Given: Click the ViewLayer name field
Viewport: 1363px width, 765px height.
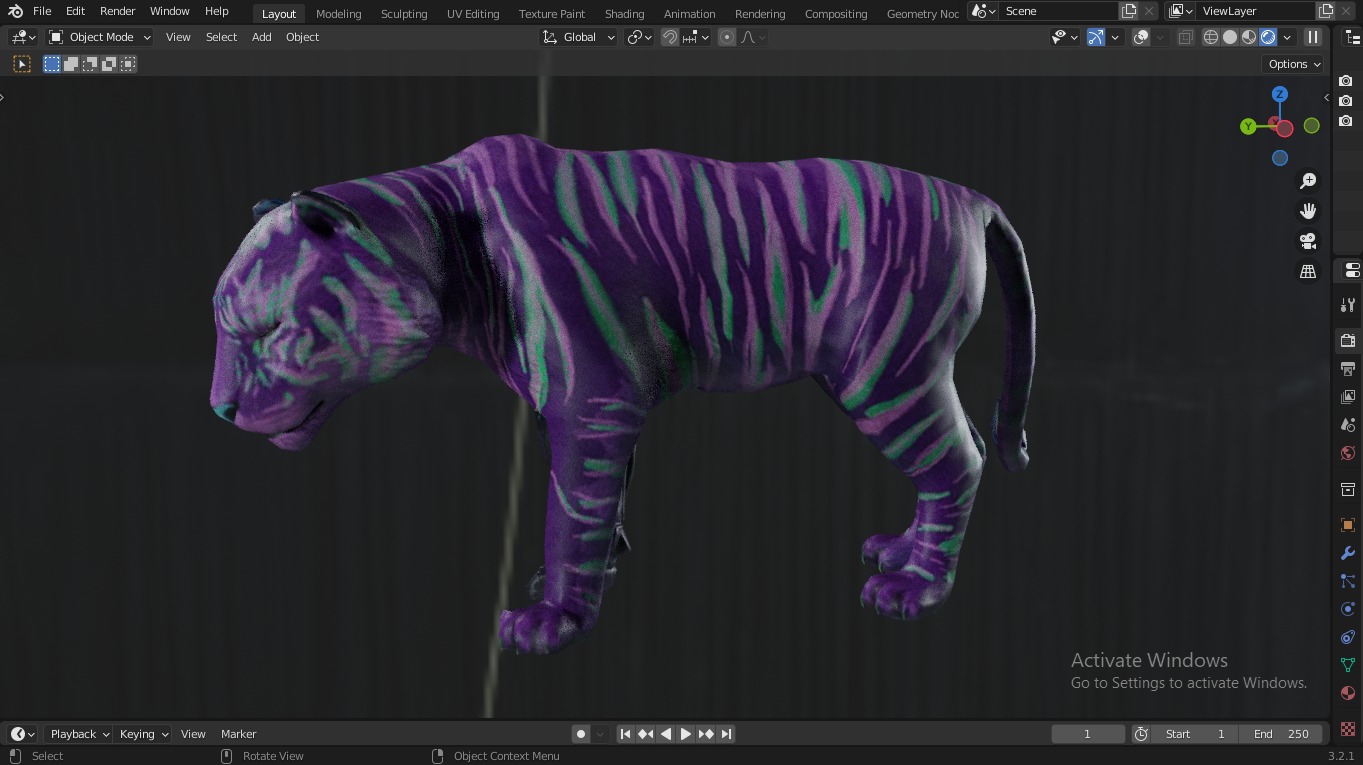Looking at the screenshot, I should click(1256, 11).
